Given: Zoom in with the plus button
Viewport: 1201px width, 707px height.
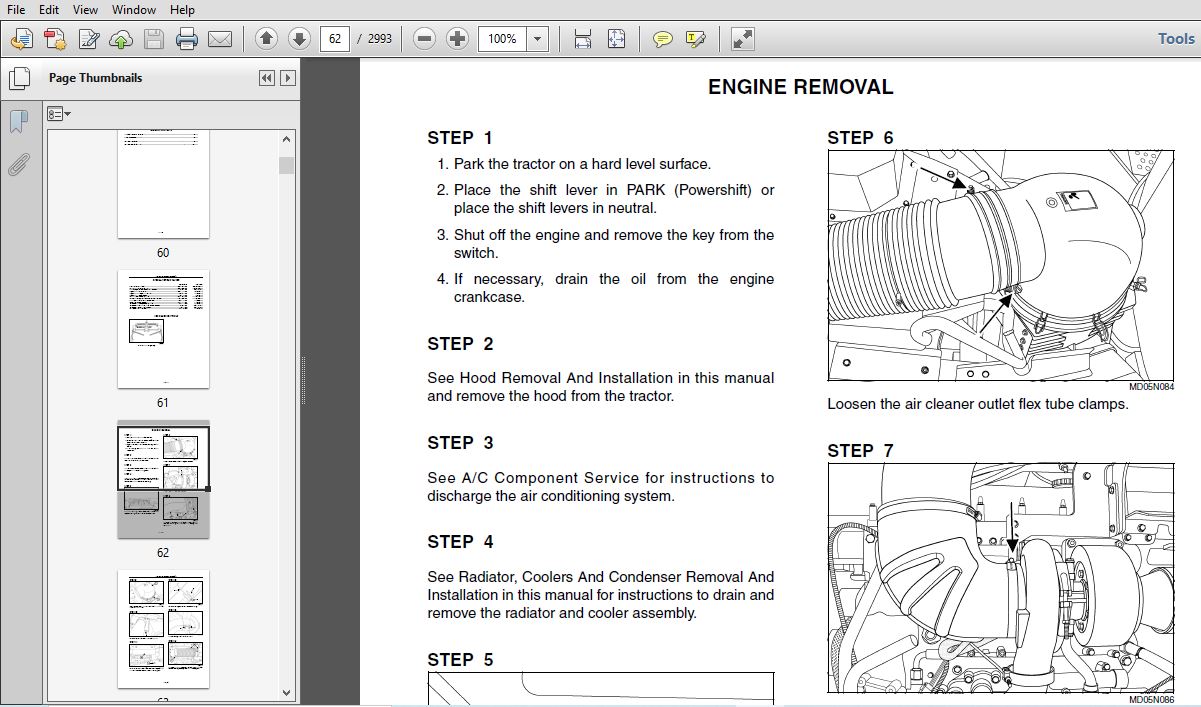Looking at the screenshot, I should click(457, 39).
